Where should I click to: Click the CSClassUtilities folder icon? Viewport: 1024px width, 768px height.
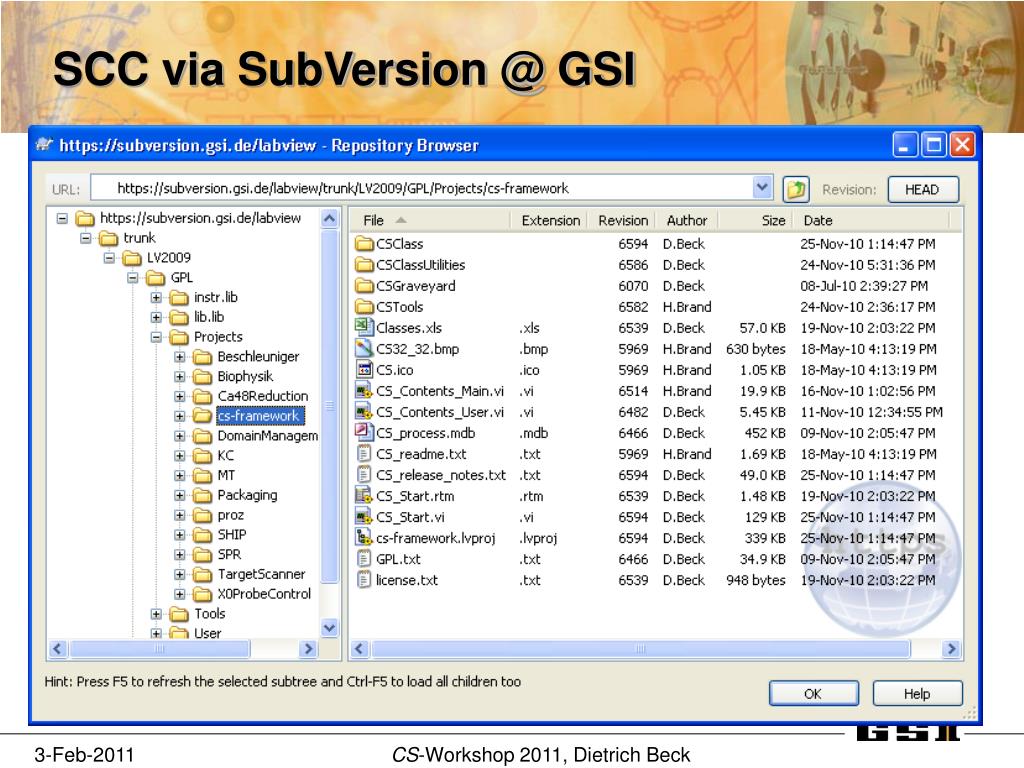tap(364, 265)
